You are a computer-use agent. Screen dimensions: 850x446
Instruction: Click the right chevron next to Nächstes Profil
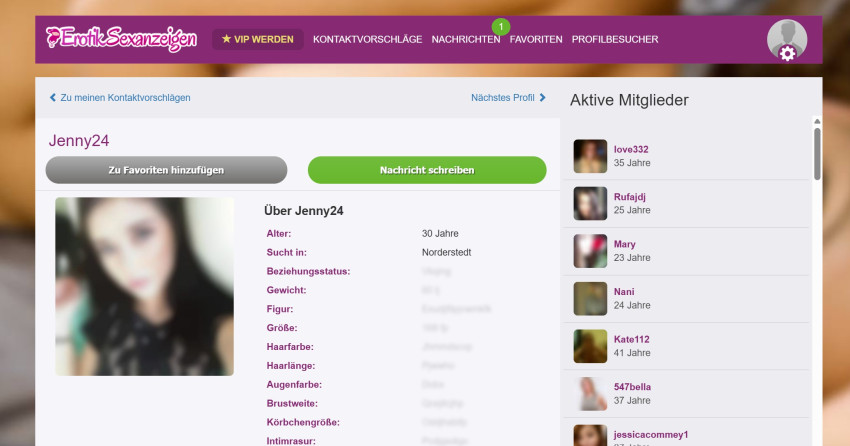pyautogui.click(x=543, y=98)
